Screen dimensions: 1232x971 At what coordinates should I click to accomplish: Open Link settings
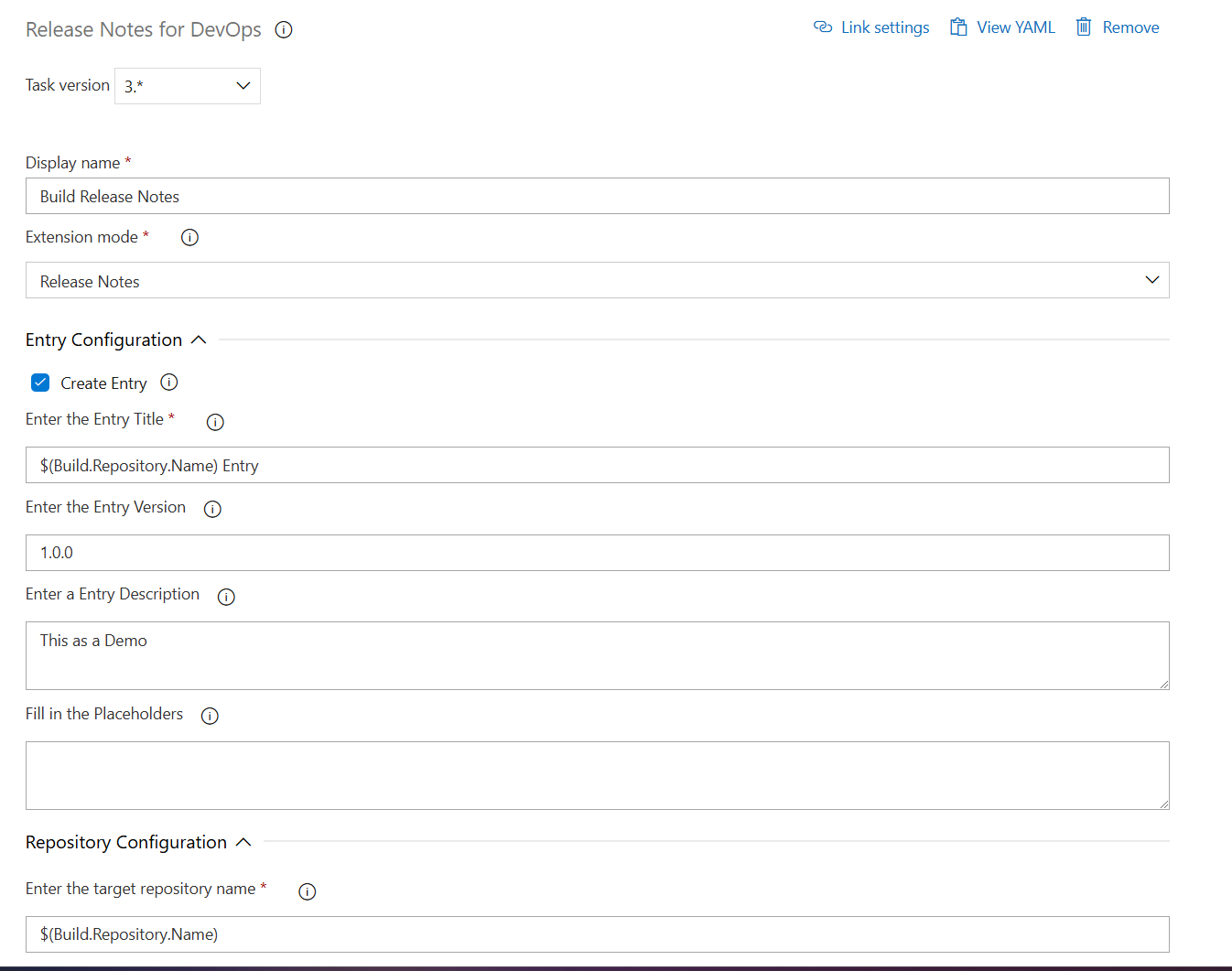[870, 27]
